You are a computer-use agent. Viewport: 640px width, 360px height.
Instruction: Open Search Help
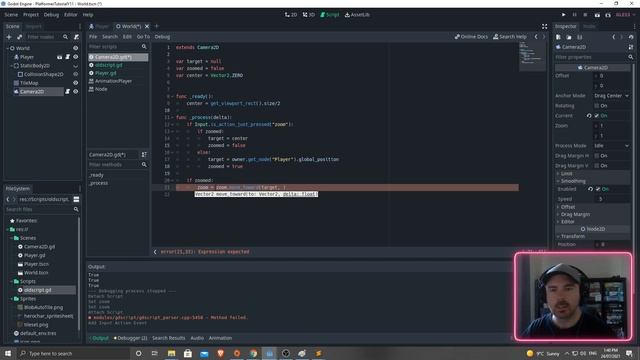point(510,36)
